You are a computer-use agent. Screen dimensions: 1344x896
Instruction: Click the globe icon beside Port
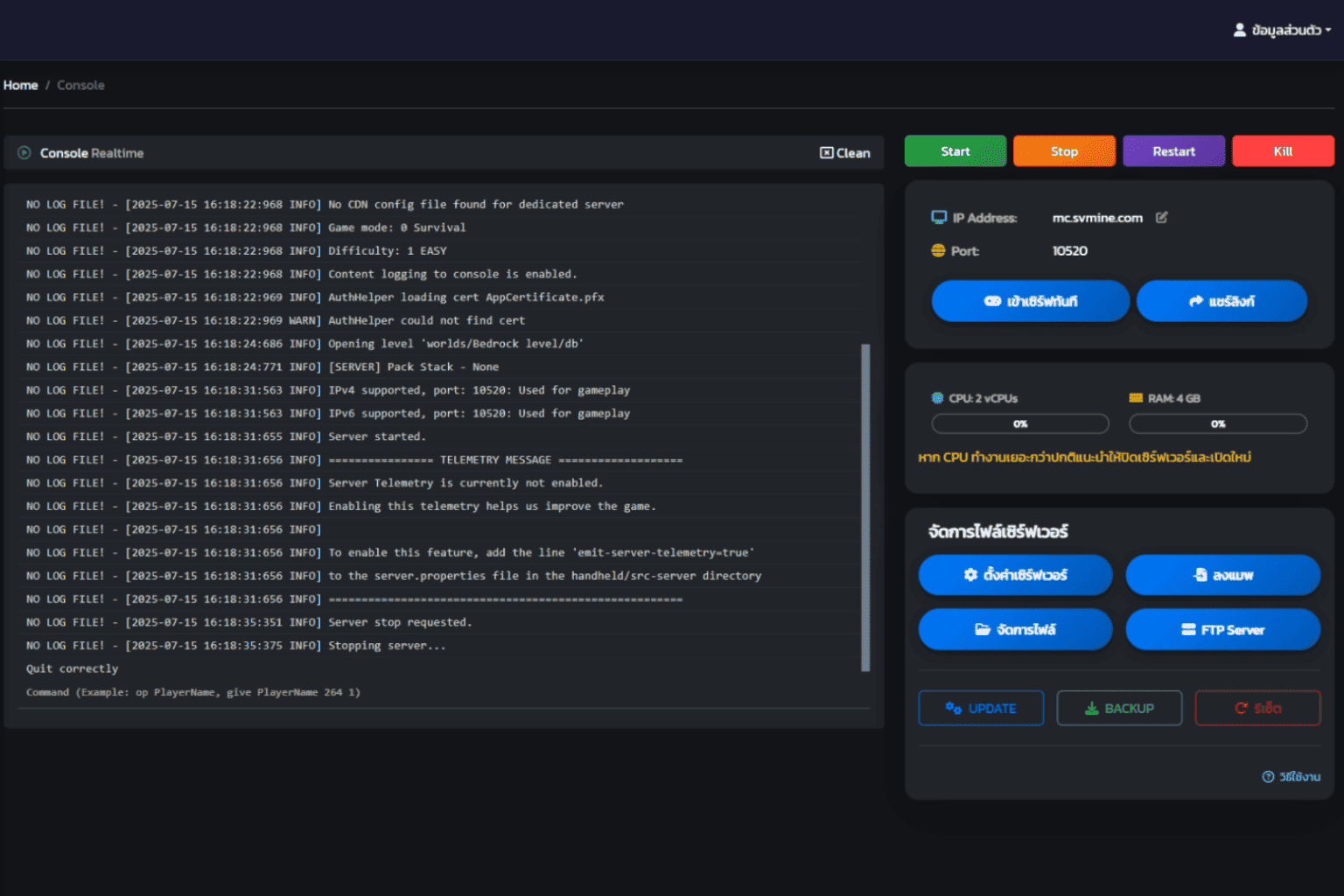[938, 251]
